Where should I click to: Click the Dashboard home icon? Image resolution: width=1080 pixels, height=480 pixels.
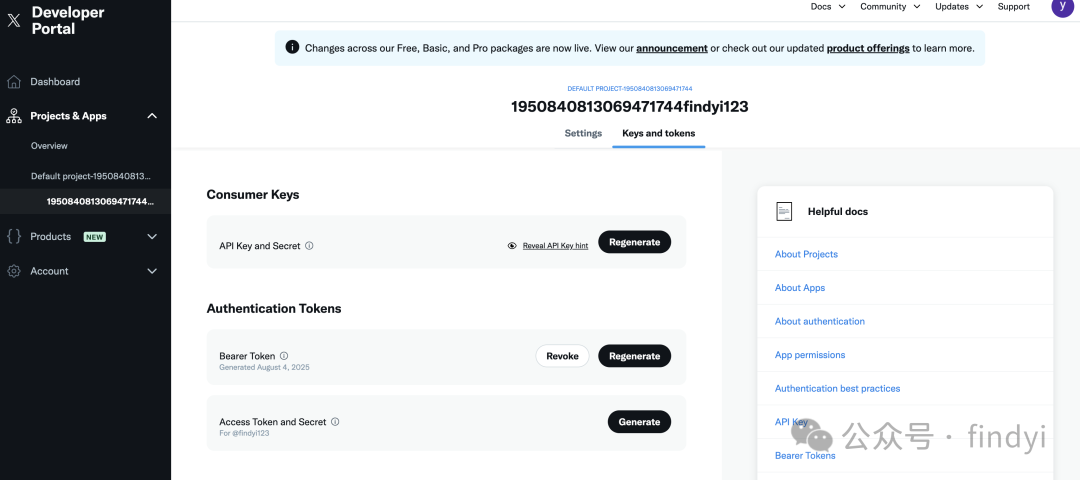coord(14,82)
